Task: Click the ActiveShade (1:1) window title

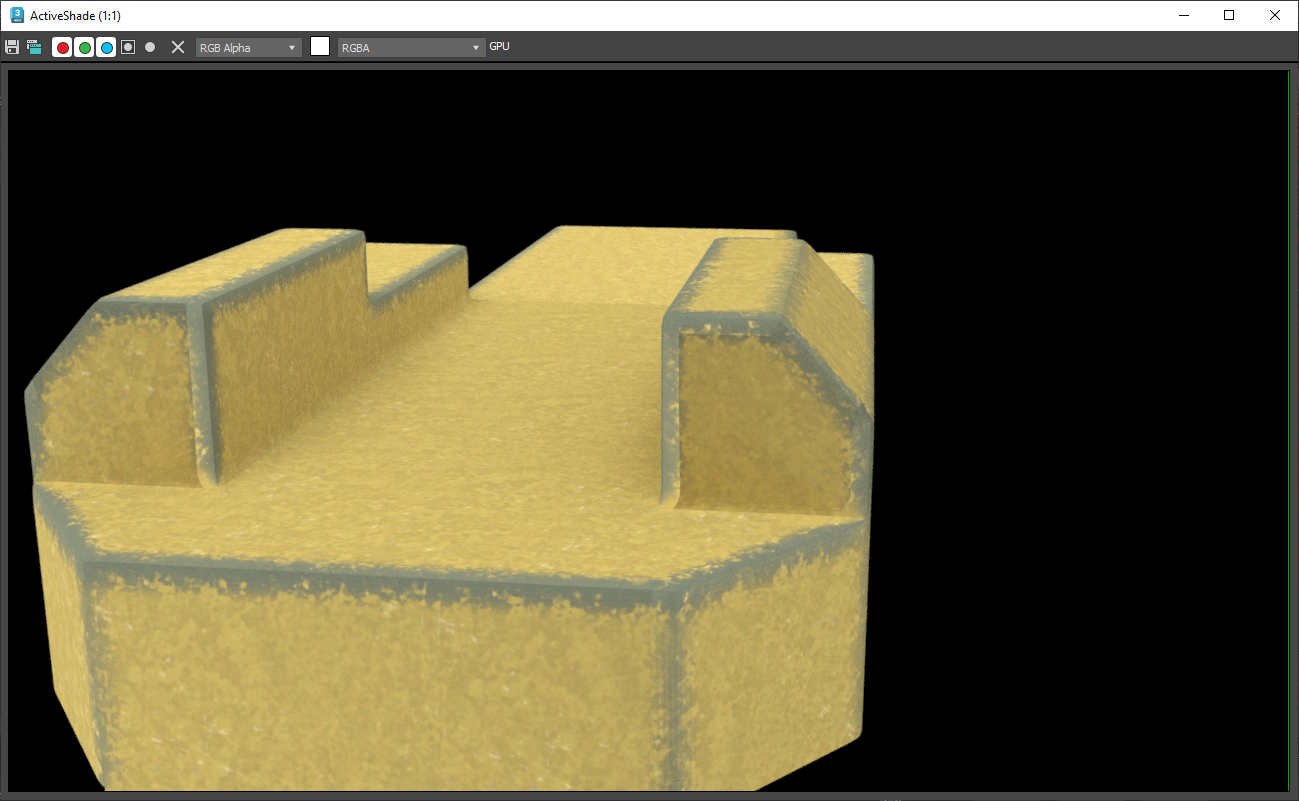Action: point(78,16)
